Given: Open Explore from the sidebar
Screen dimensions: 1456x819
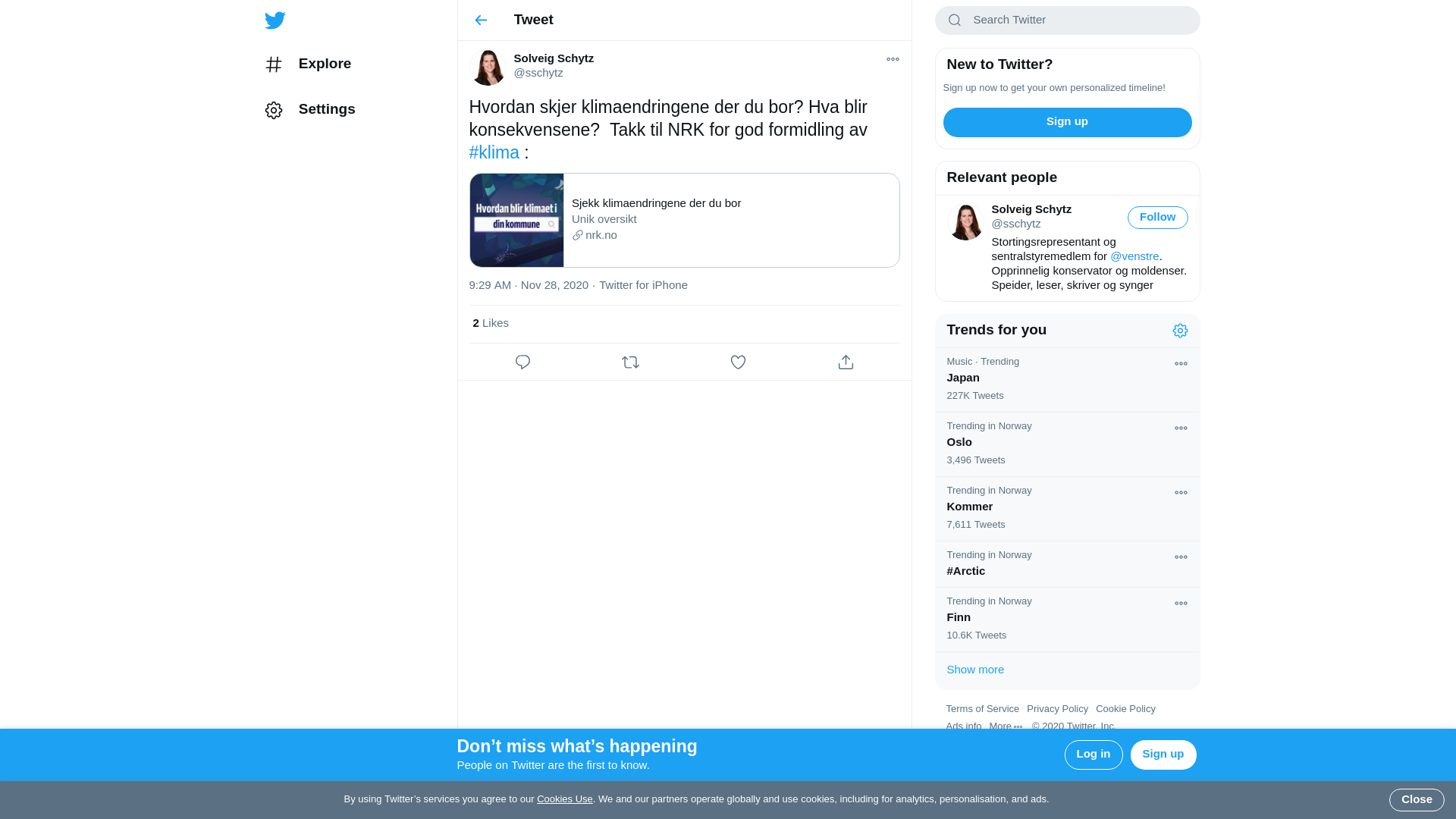Looking at the screenshot, I should pos(308,64).
